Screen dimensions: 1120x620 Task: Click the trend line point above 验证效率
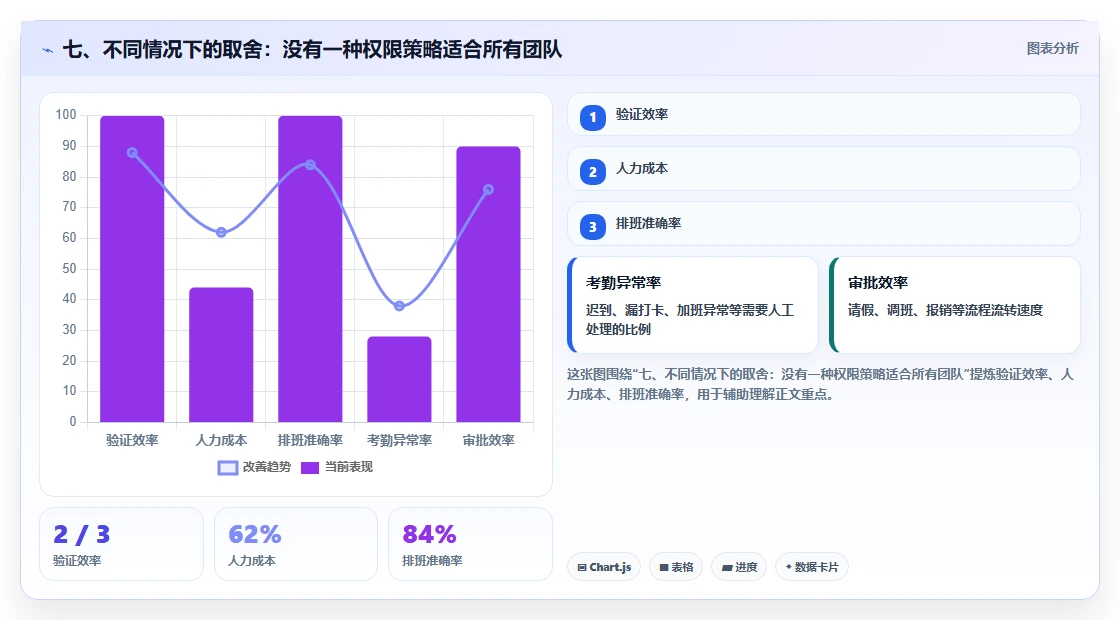pyautogui.click(x=132, y=153)
